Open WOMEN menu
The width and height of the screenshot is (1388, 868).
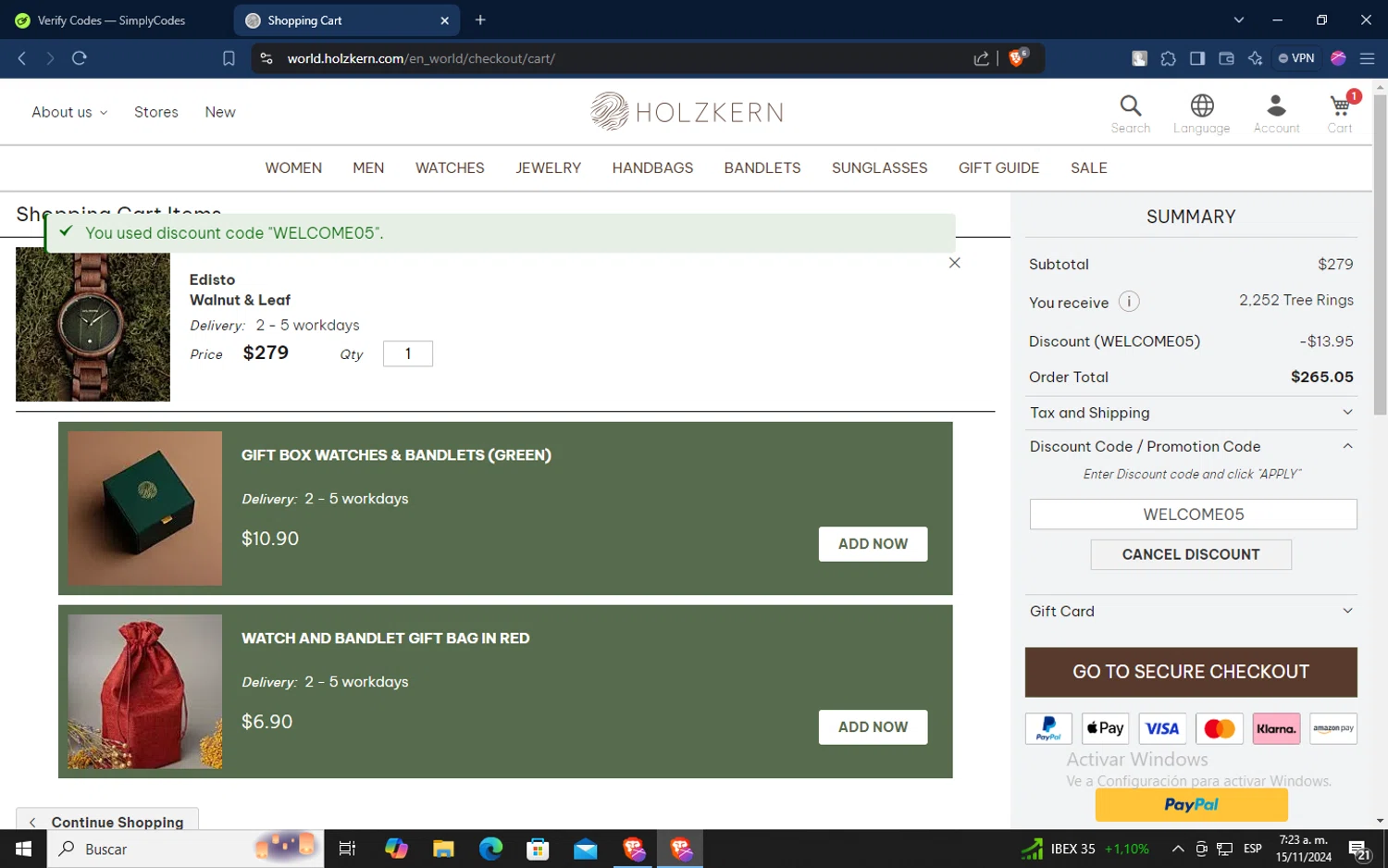[293, 167]
